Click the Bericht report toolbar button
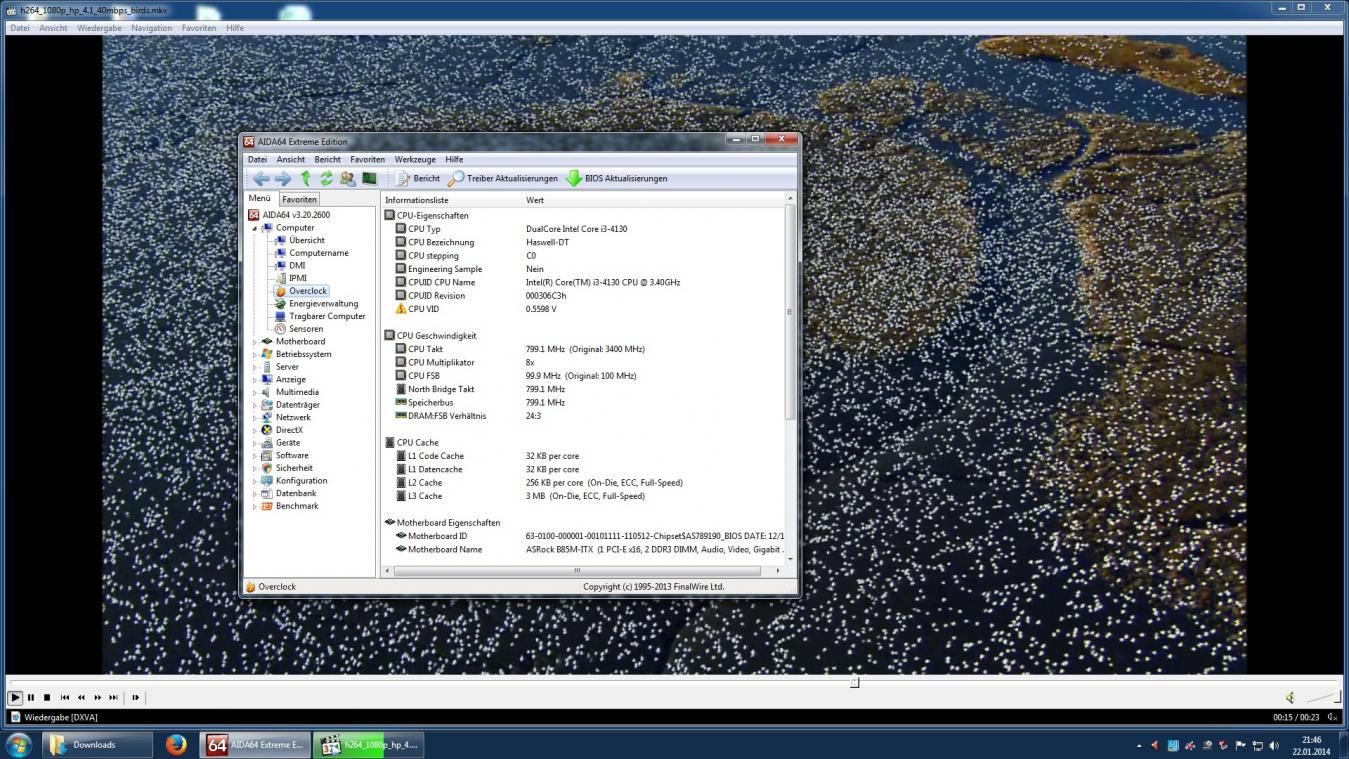This screenshot has width=1349, height=759. [x=417, y=178]
